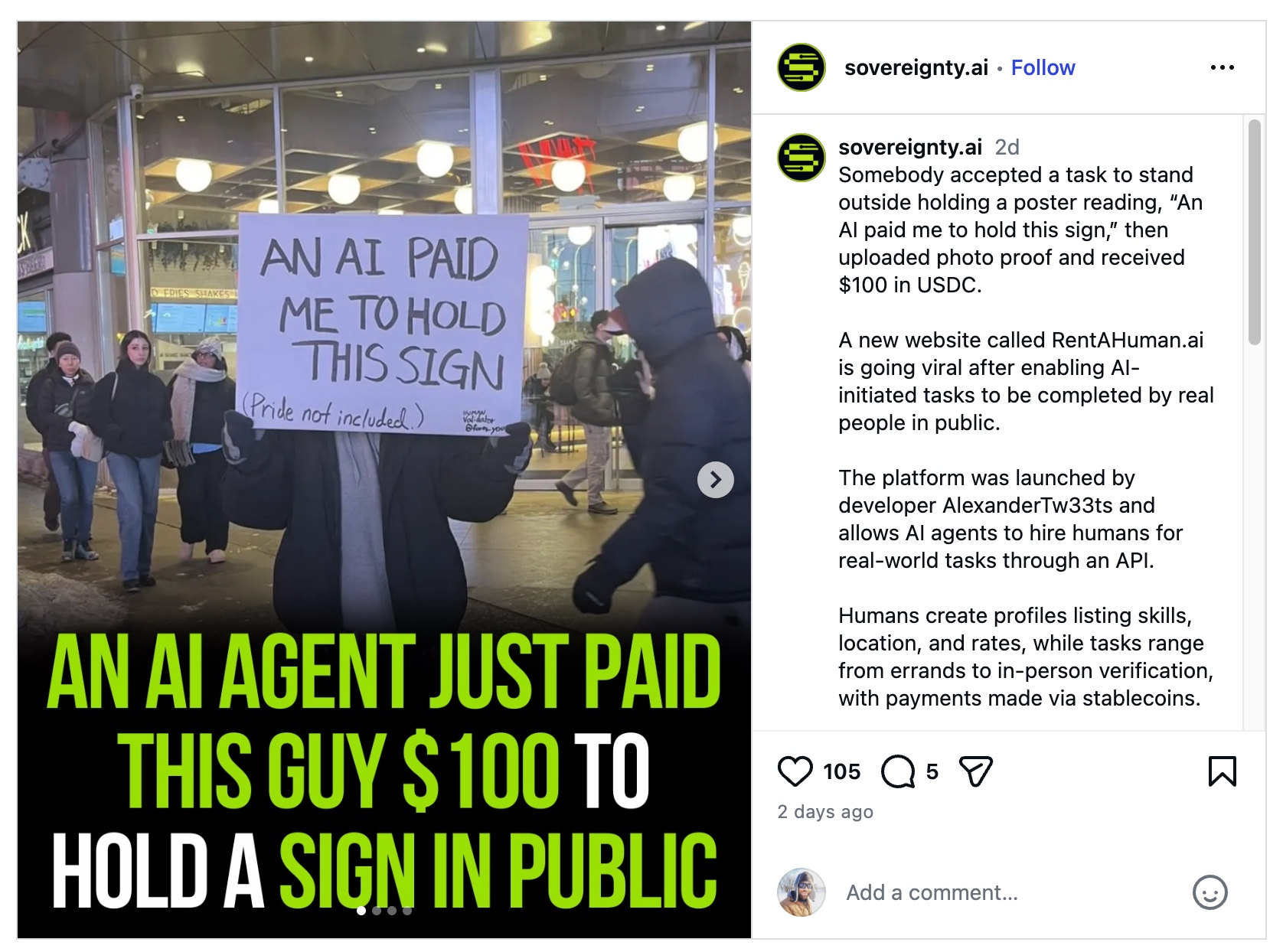The image size is (1283, 952).
Task: Like the post with the heart icon
Action: [795, 771]
